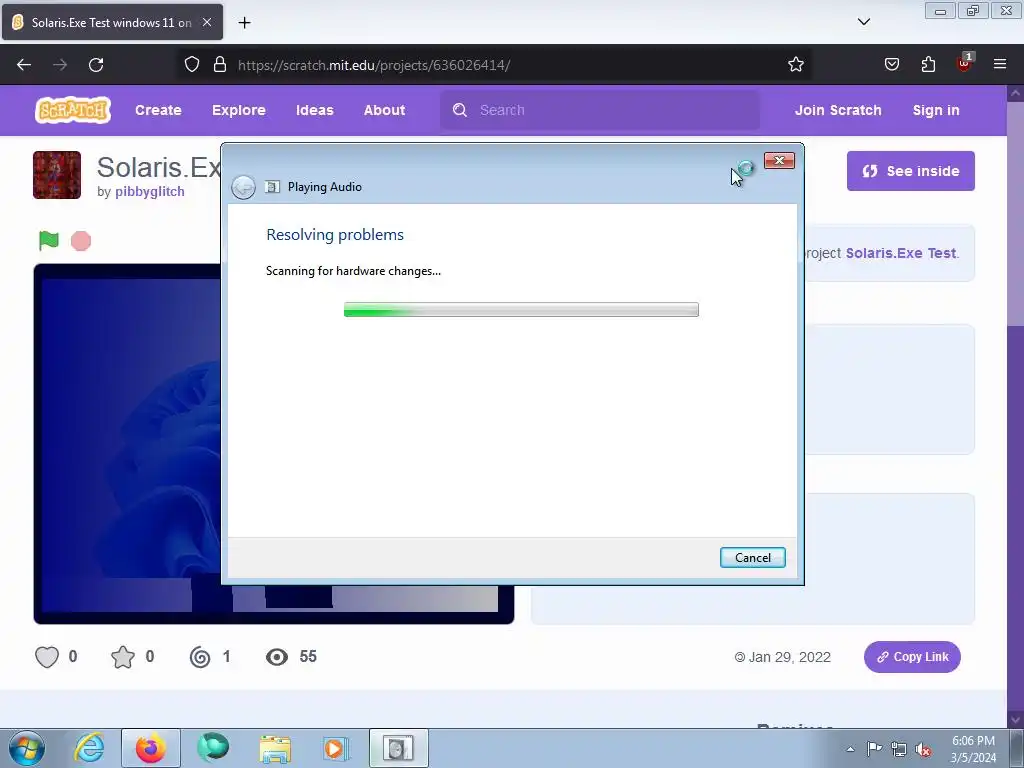Bookmark this page with the star icon
The image size is (1024, 768).
tap(795, 65)
